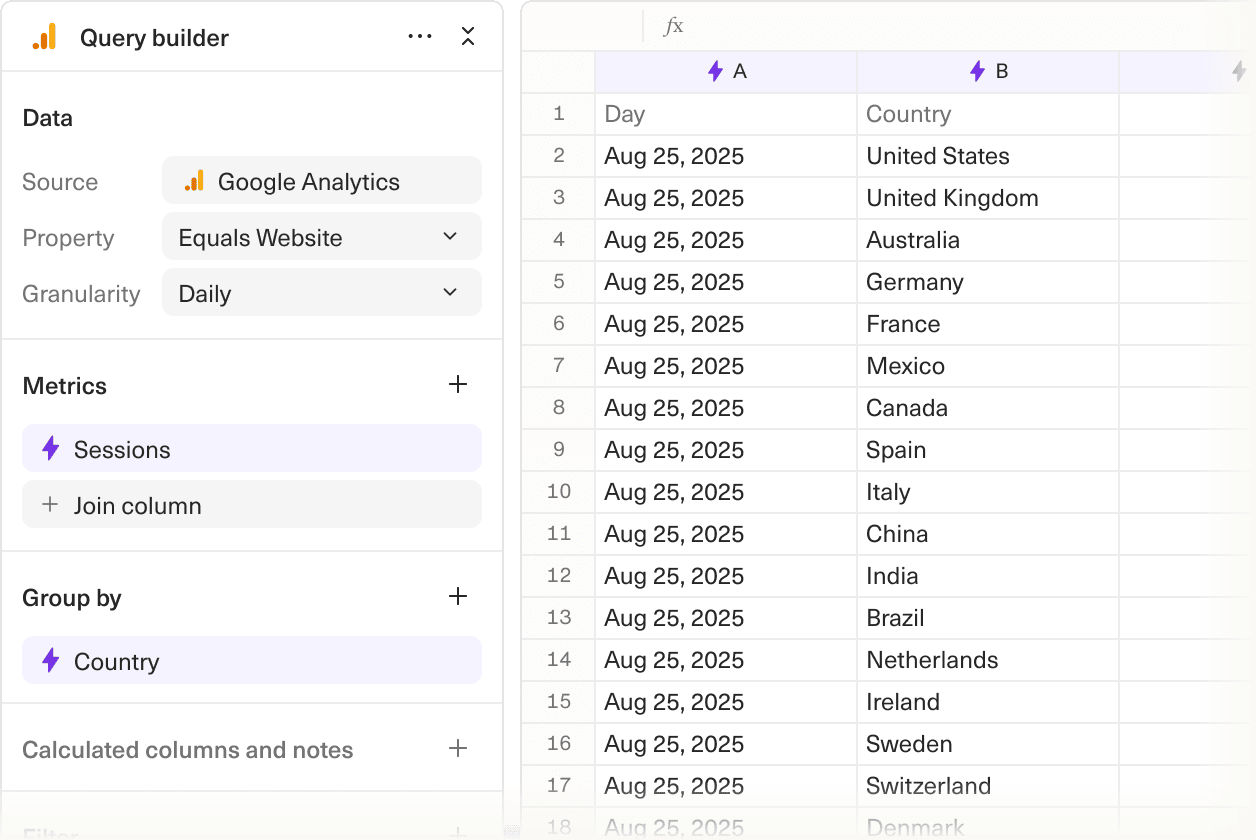Image resolution: width=1256 pixels, height=840 pixels.
Task: Select row 5 containing Germany
Action: [x=557, y=282]
